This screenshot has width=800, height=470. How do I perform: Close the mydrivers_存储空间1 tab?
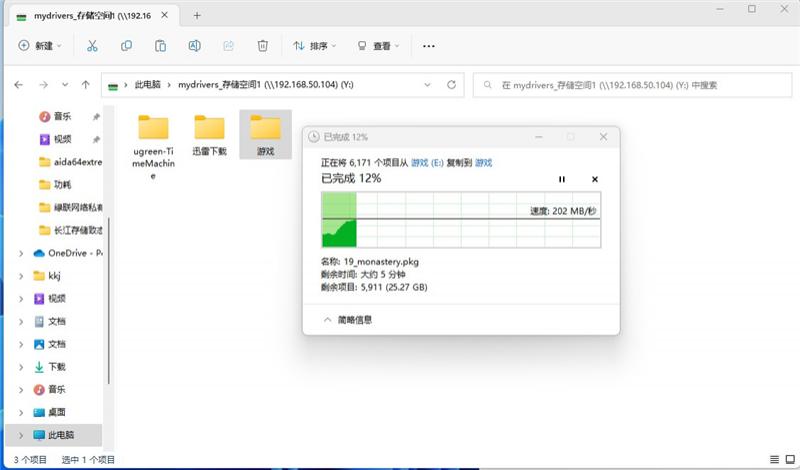(x=164, y=15)
